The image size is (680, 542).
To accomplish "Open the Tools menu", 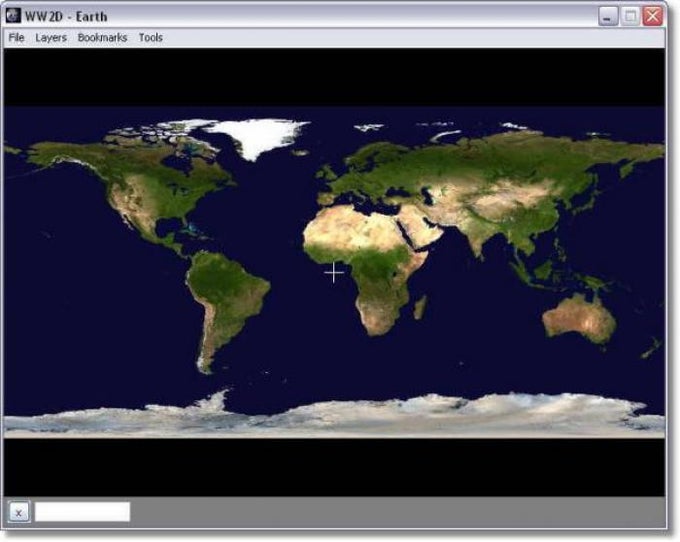I will pyautogui.click(x=150, y=38).
